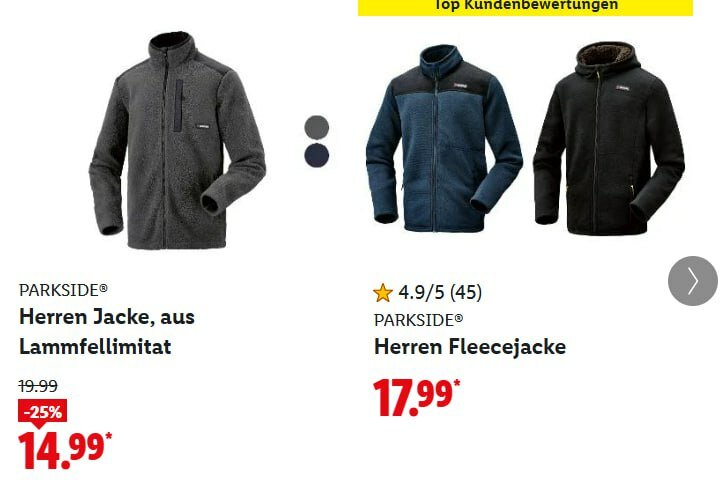Click the PARKSIDE brand above Herren Fleecejacke

[418, 320]
